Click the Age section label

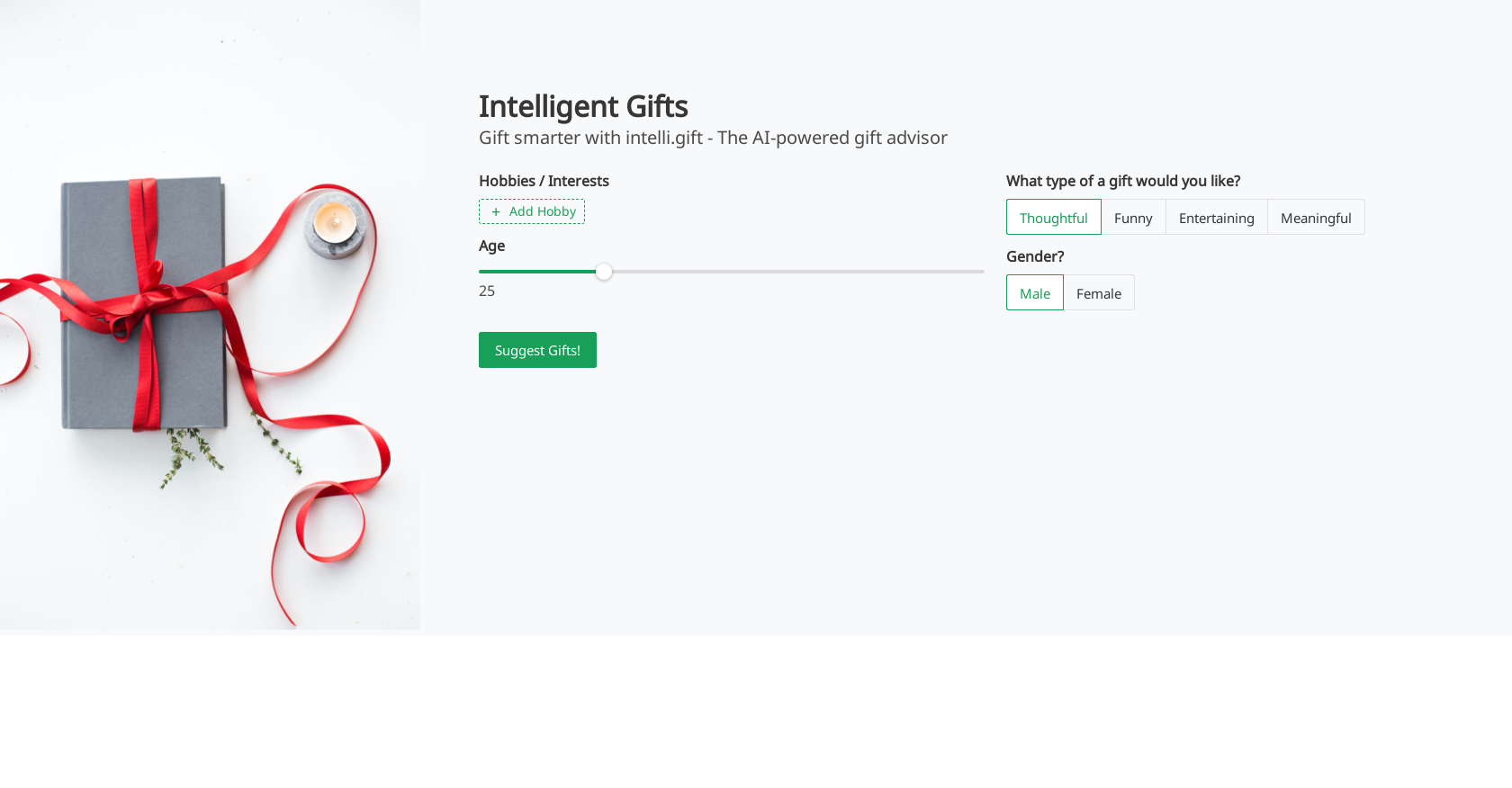click(x=491, y=246)
